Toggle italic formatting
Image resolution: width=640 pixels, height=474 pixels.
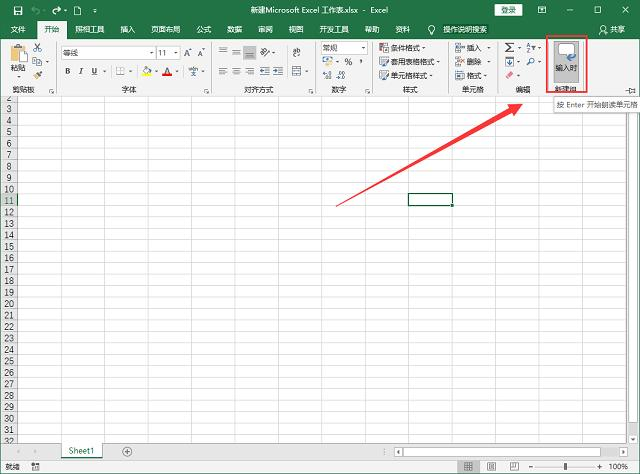click(81, 71)
